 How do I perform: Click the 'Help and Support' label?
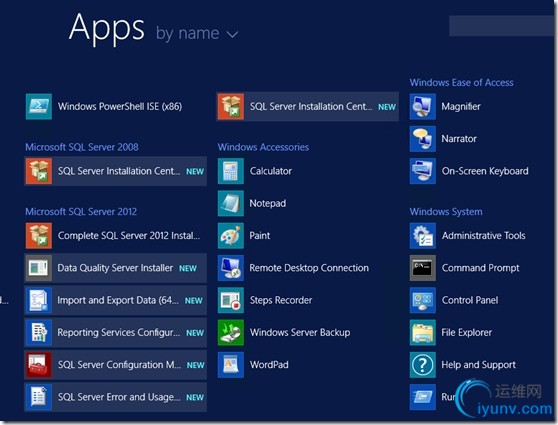click(x=478, y=365)
